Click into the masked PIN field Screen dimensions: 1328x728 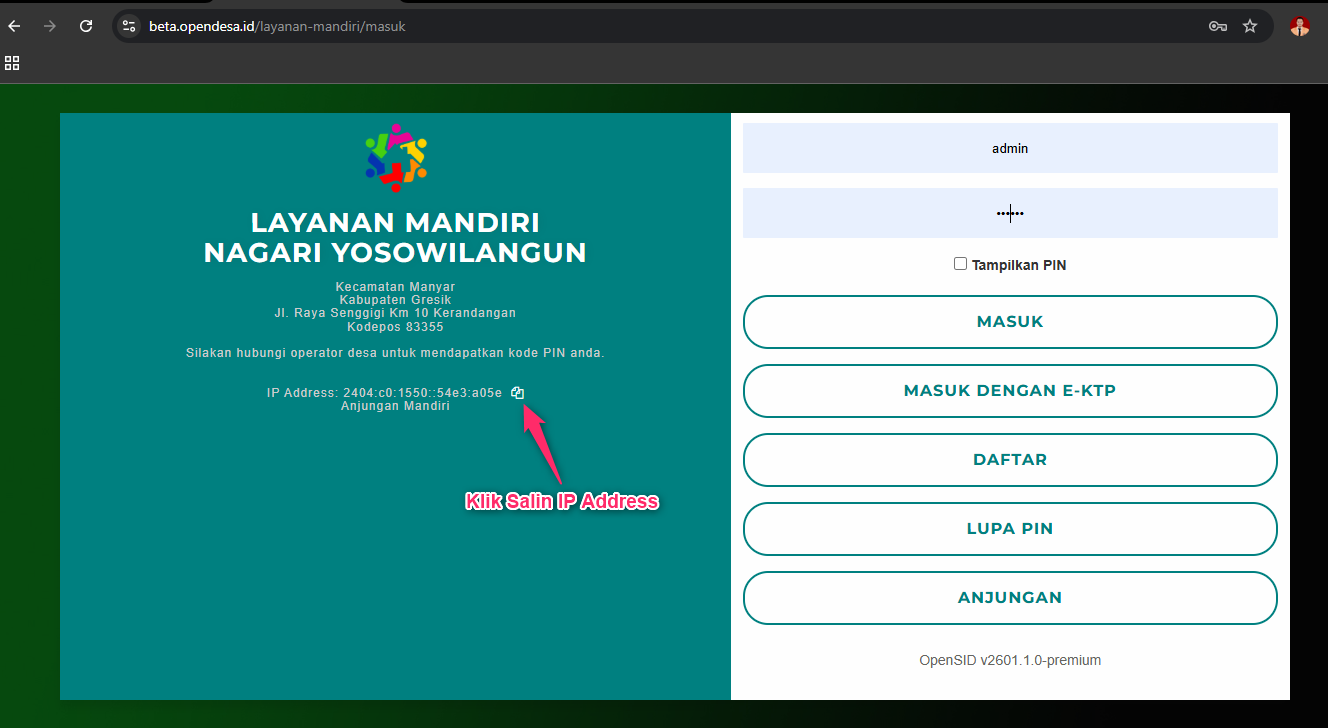(1010, 213)
